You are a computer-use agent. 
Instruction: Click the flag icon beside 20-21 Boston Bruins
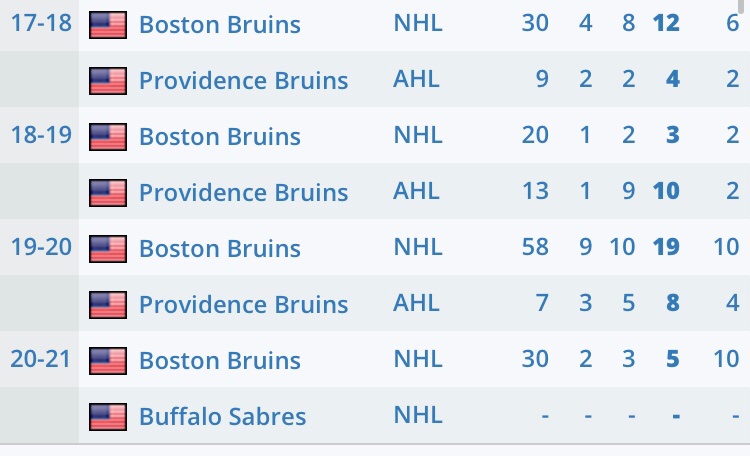pyautogui.click(x=108, y=360)
